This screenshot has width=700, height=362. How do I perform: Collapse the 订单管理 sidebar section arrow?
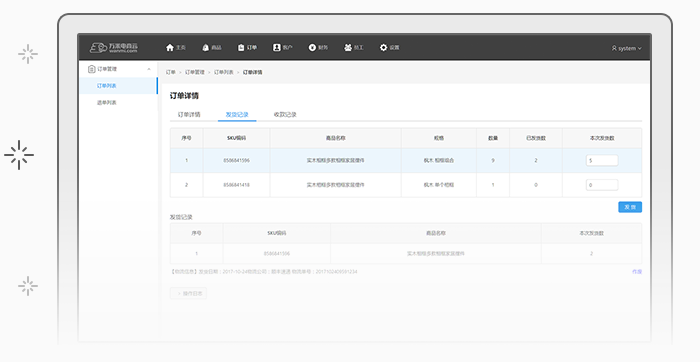[149, 69]
